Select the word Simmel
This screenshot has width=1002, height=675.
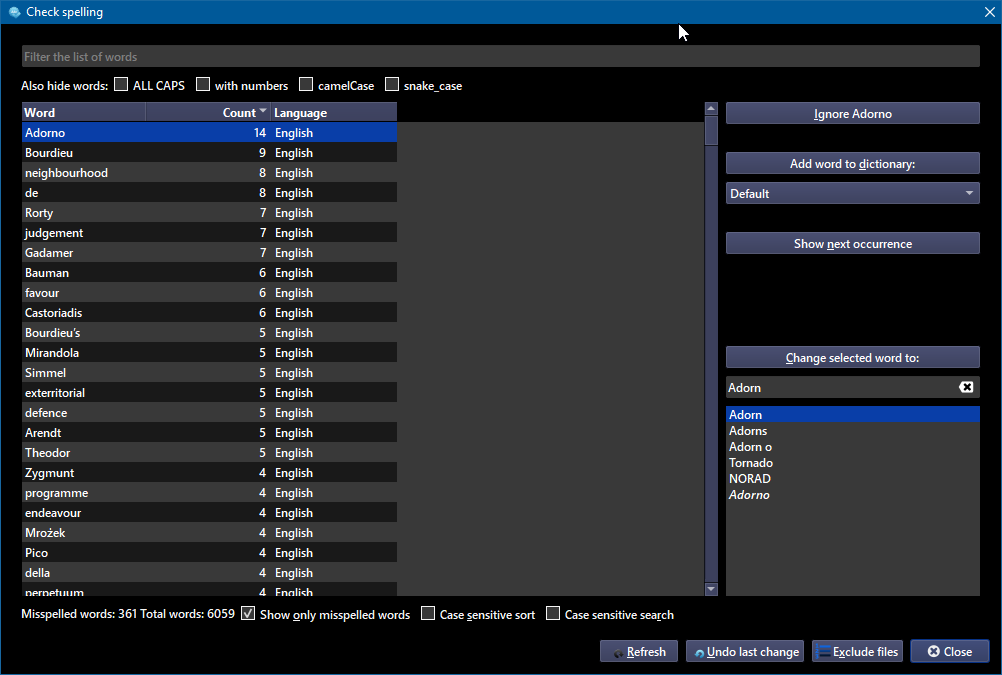210,373
